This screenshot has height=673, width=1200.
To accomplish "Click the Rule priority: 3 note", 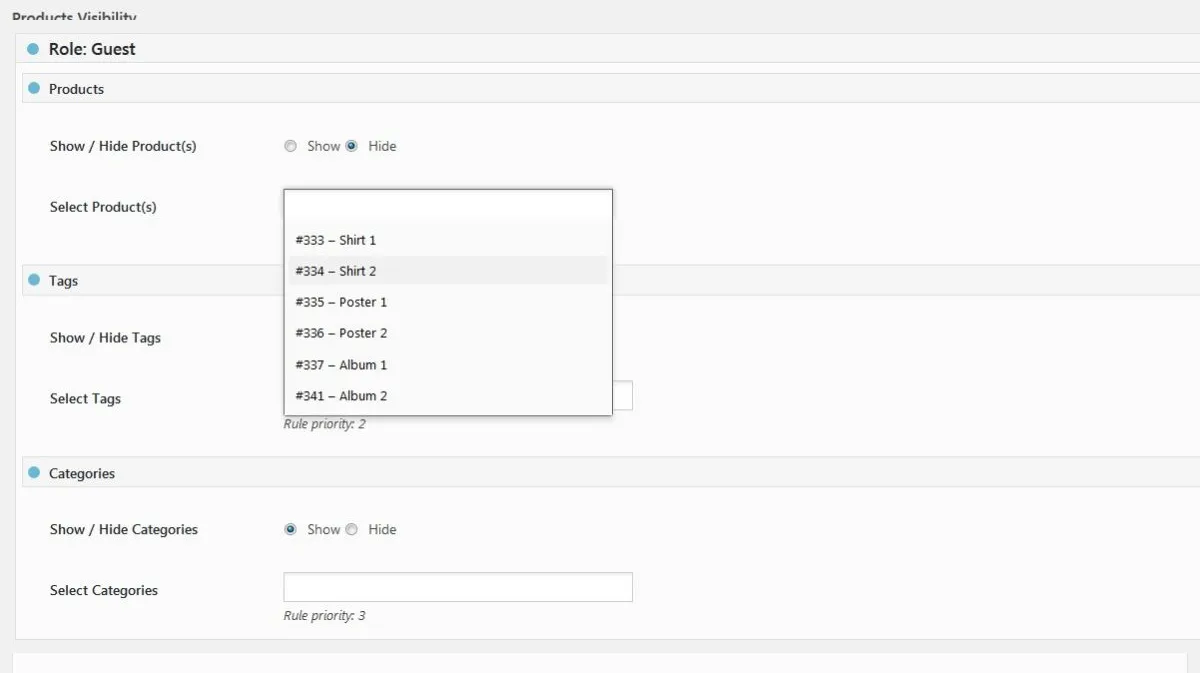I will 324,615.
